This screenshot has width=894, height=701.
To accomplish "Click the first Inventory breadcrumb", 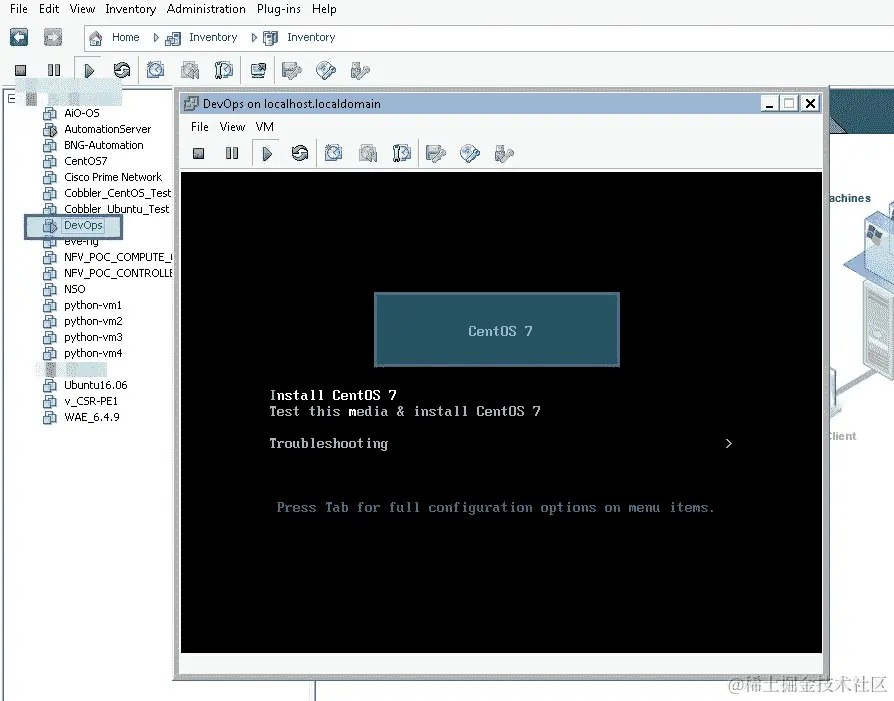I will point(213,37).
